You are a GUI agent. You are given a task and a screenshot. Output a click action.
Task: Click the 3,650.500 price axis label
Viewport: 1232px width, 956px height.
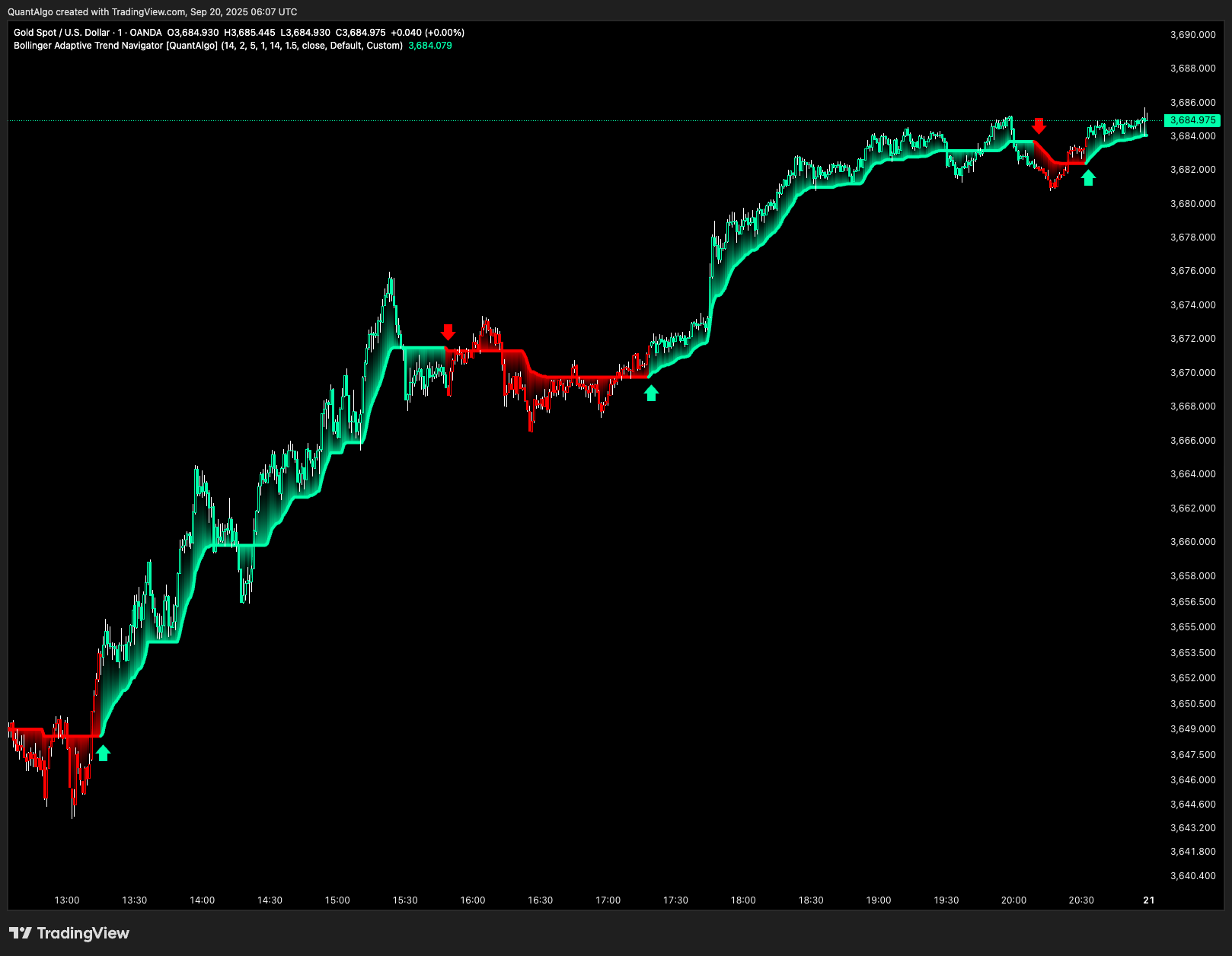(1192, 704)
